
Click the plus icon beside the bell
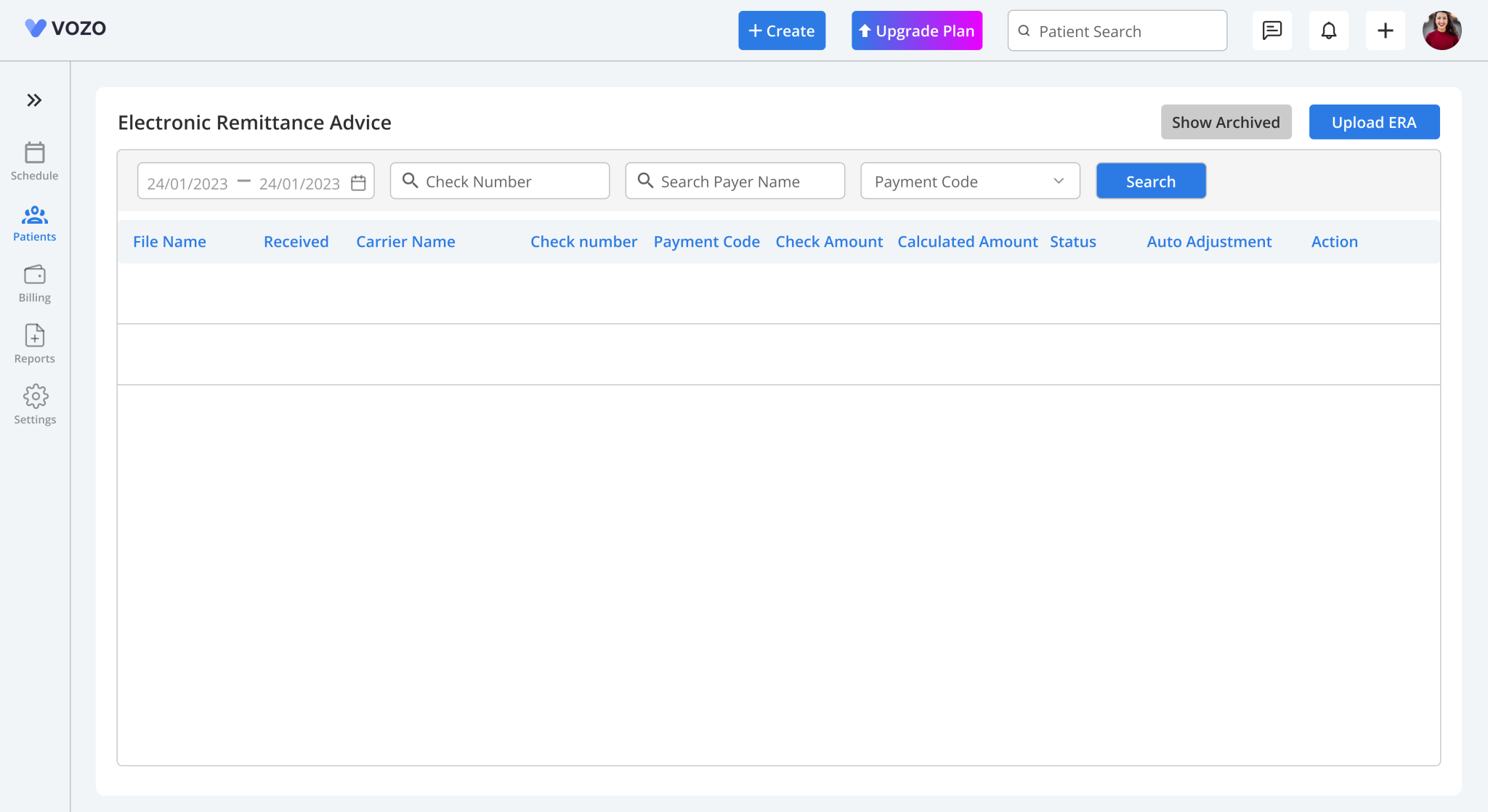pos(1385,31)
